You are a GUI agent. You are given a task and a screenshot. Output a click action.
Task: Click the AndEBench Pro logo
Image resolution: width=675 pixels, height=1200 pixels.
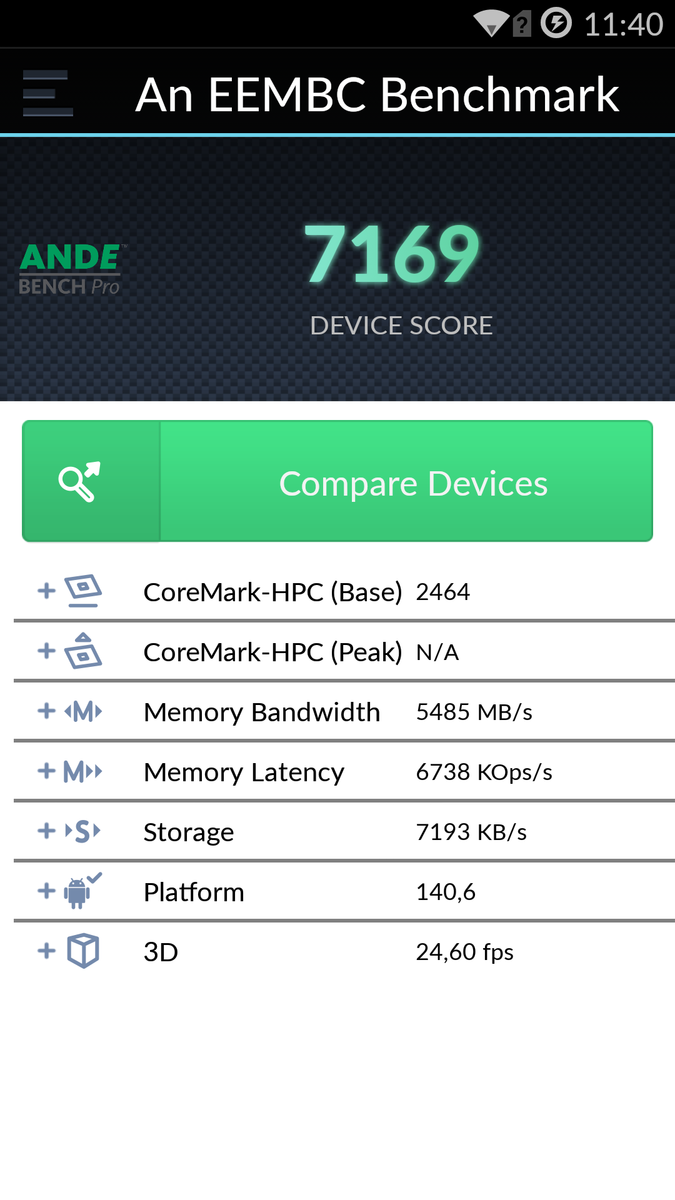pyautogui.click(x=71, y=268)
